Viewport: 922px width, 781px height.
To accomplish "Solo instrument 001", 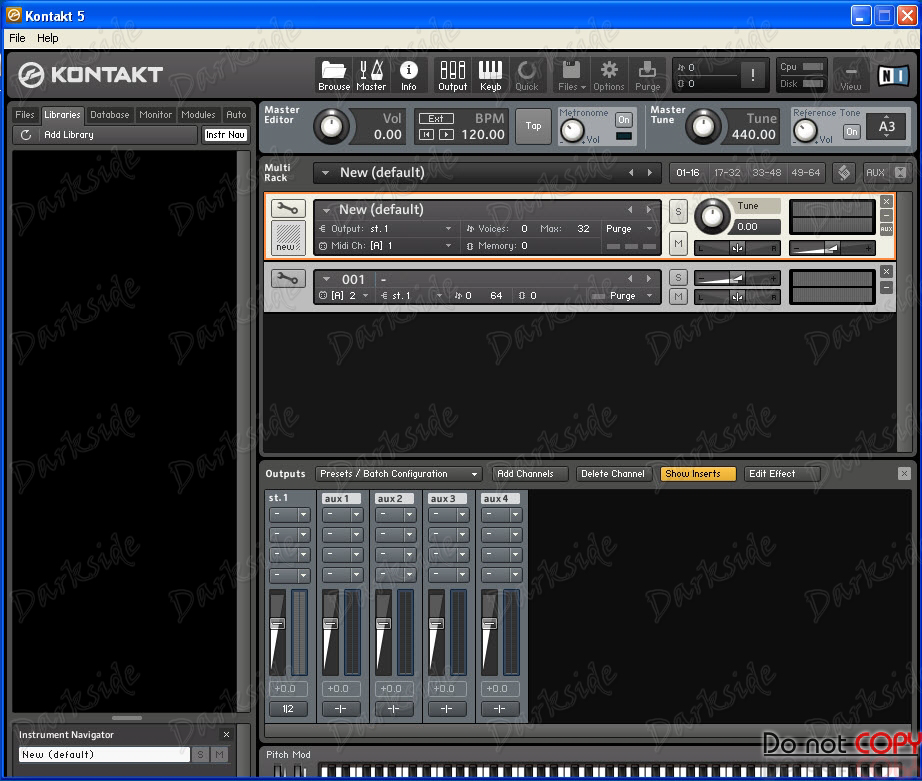I will 678,278.
